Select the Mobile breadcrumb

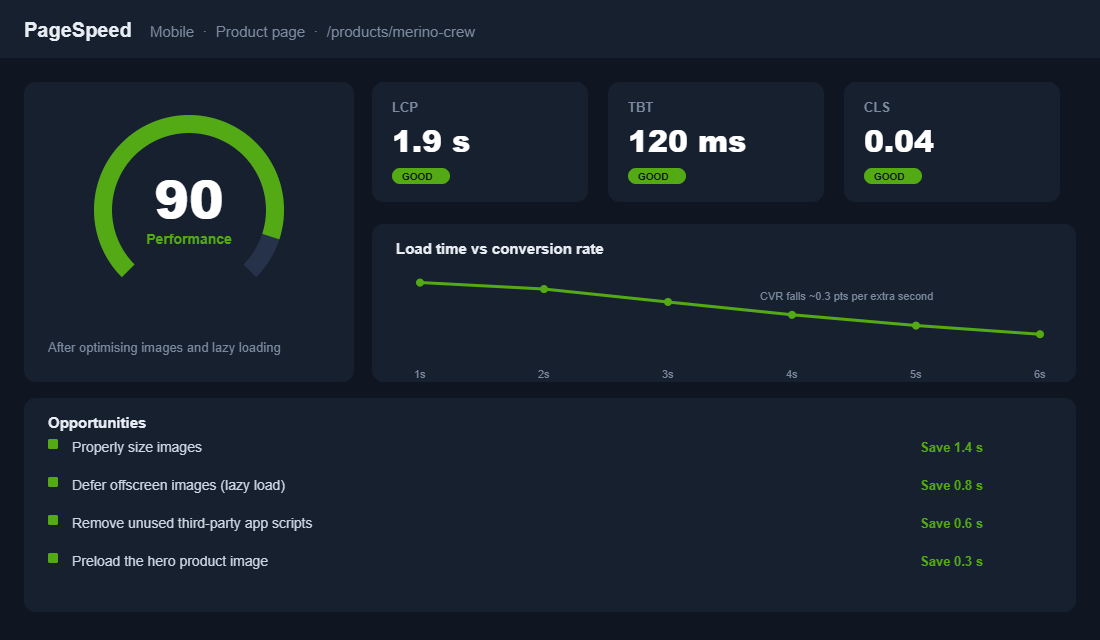point(172,32)
